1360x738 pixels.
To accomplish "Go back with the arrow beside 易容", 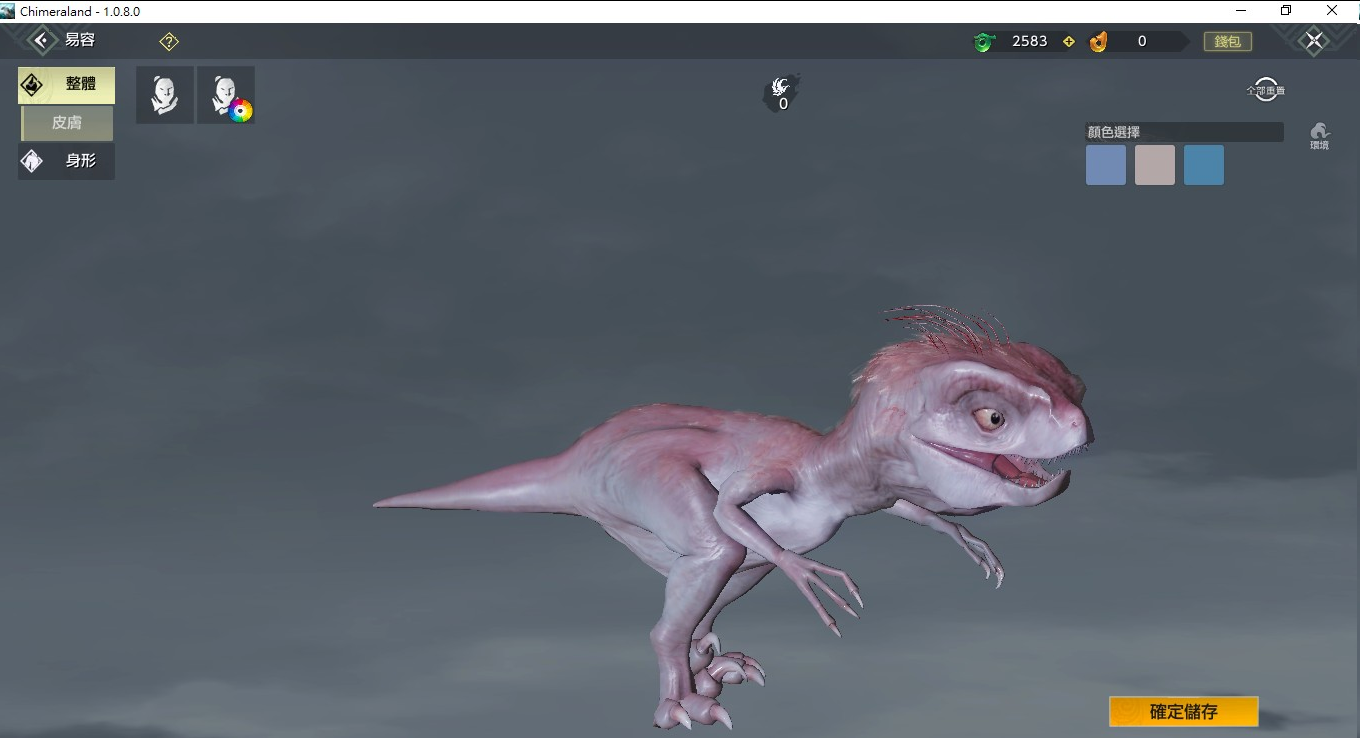I will click(42, 41).
